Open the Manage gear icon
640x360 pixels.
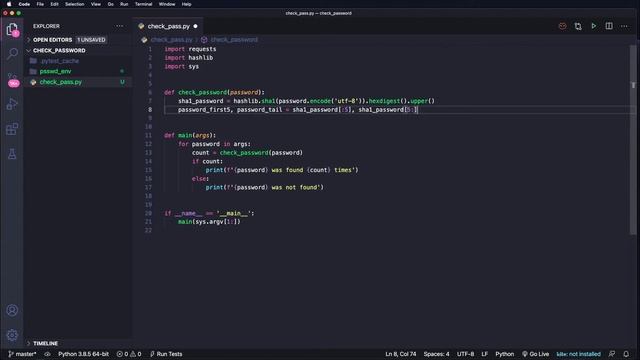click(x=12, y=335)
